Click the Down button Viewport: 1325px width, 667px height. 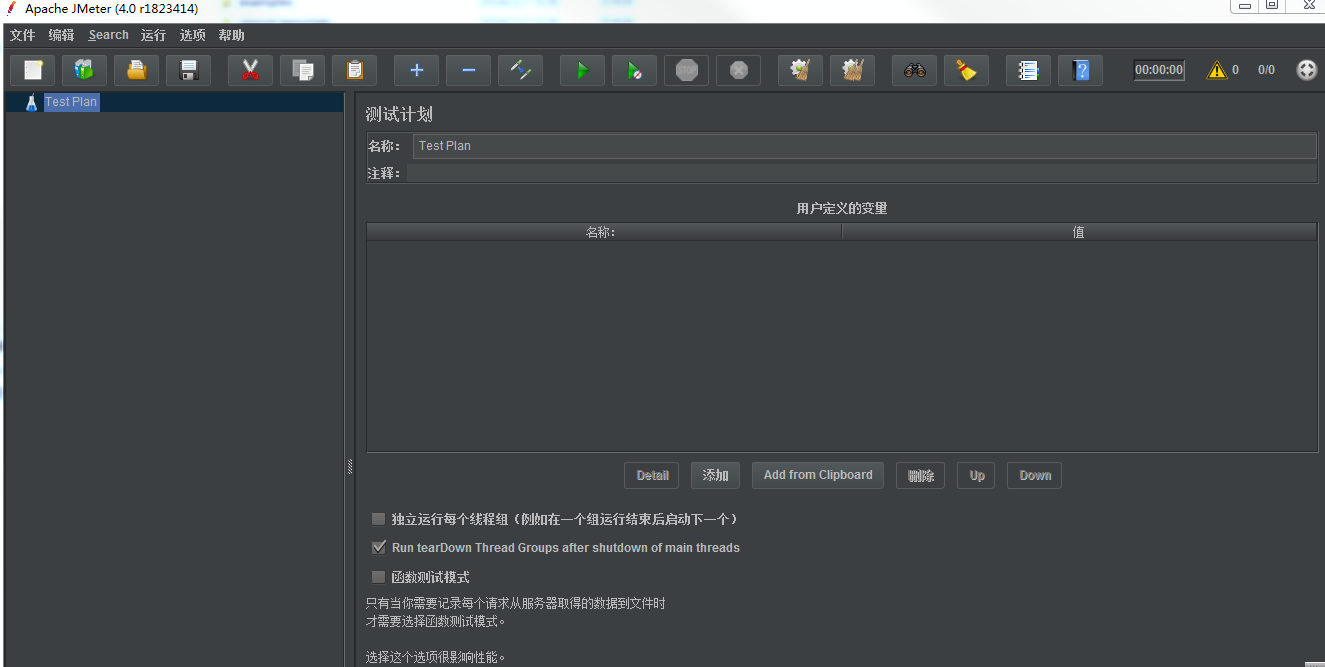1035,475
